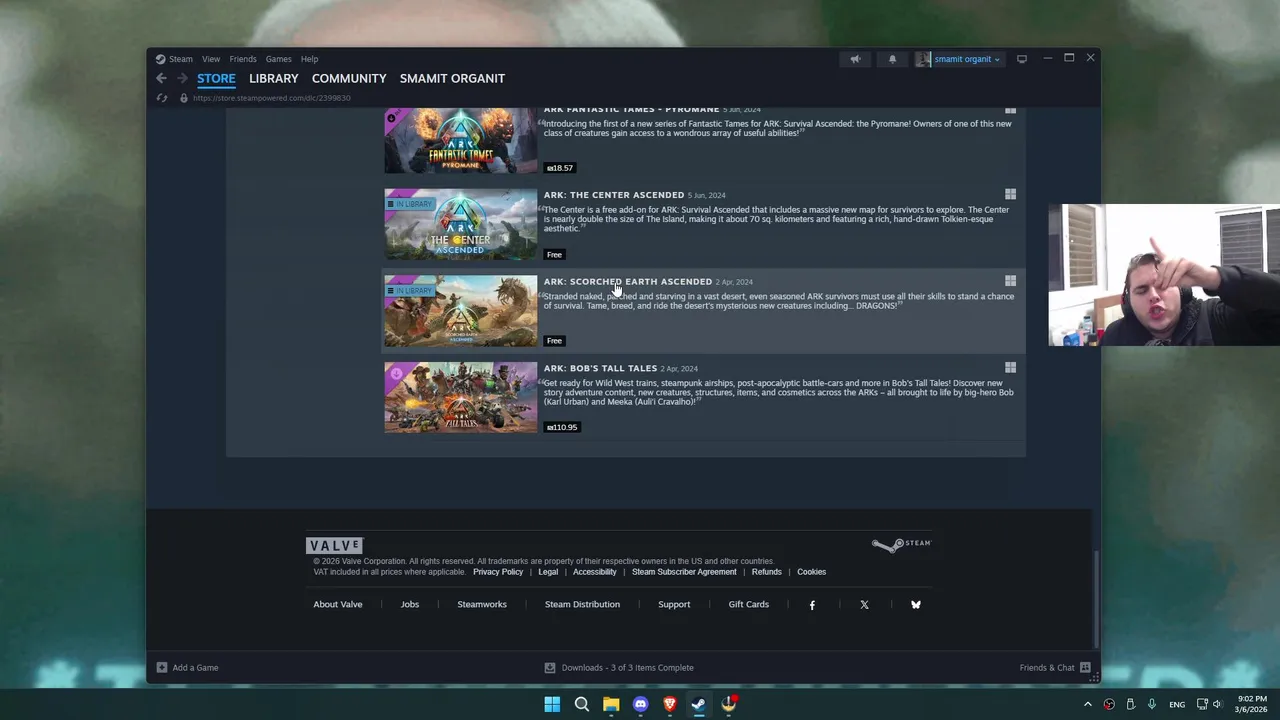This screenshot has width=1280, height=720.
Task: Go back with the navigation back arrow
Action: point(161,78)
